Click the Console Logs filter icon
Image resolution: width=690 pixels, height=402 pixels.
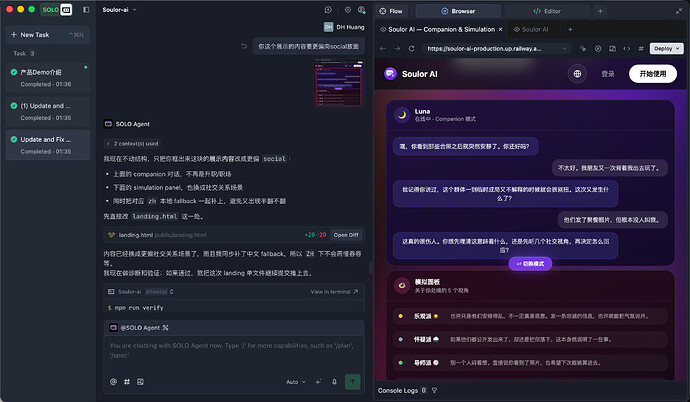[434, 390]
